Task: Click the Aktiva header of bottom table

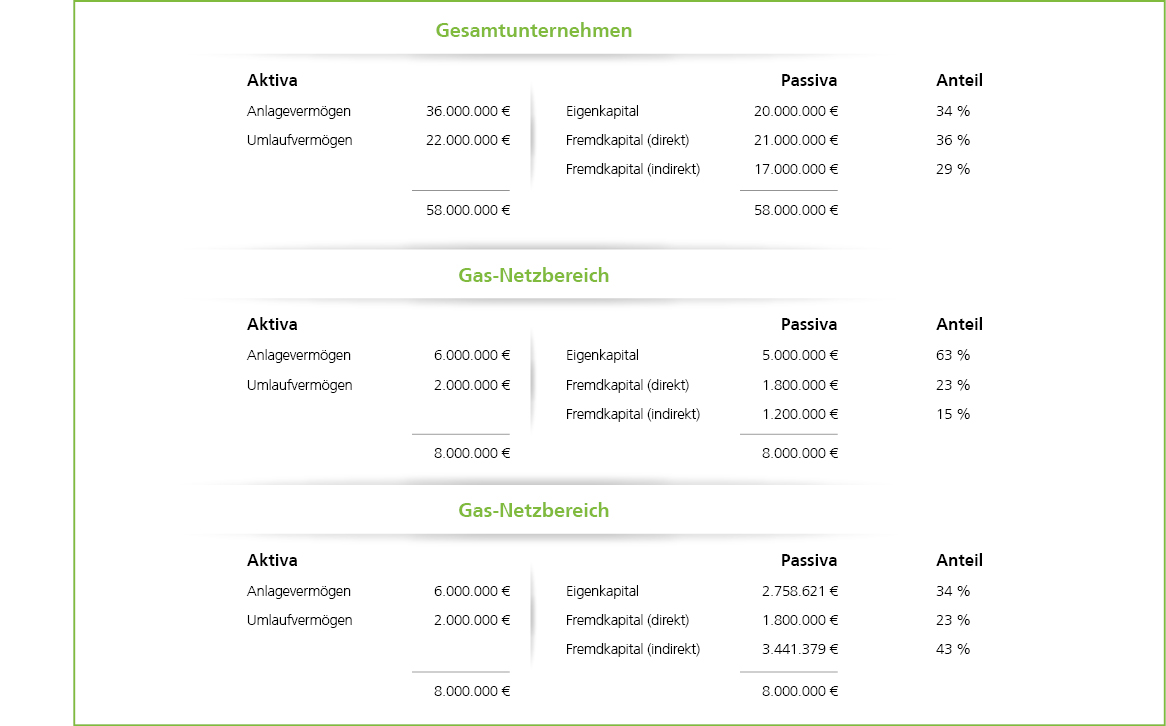Action: click(272, 560)
